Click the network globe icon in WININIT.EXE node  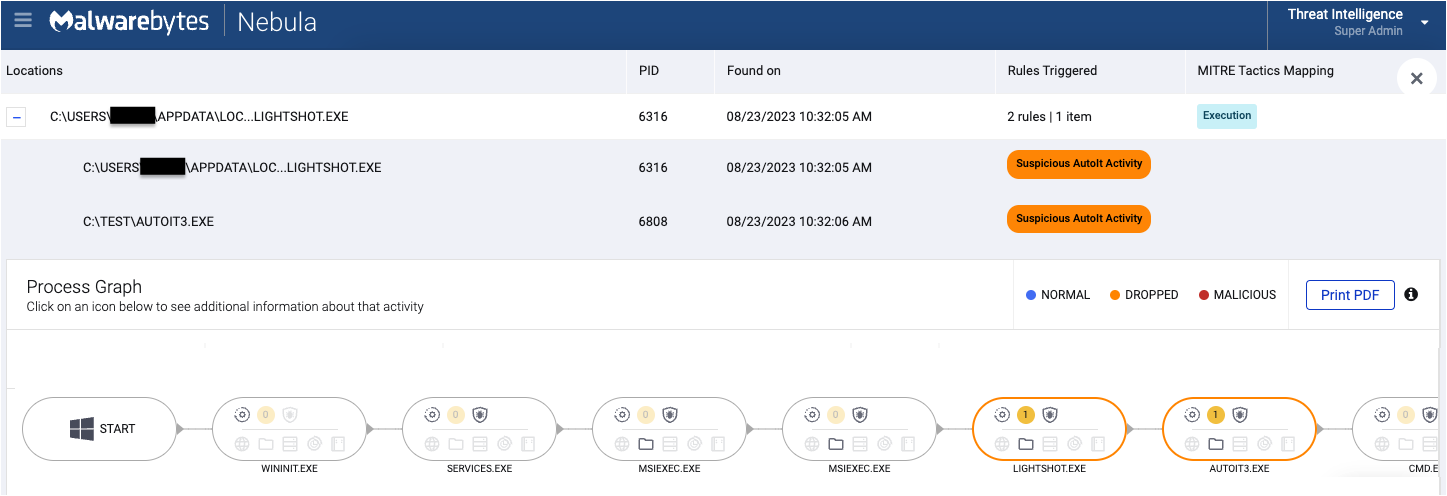pos(241,444)
